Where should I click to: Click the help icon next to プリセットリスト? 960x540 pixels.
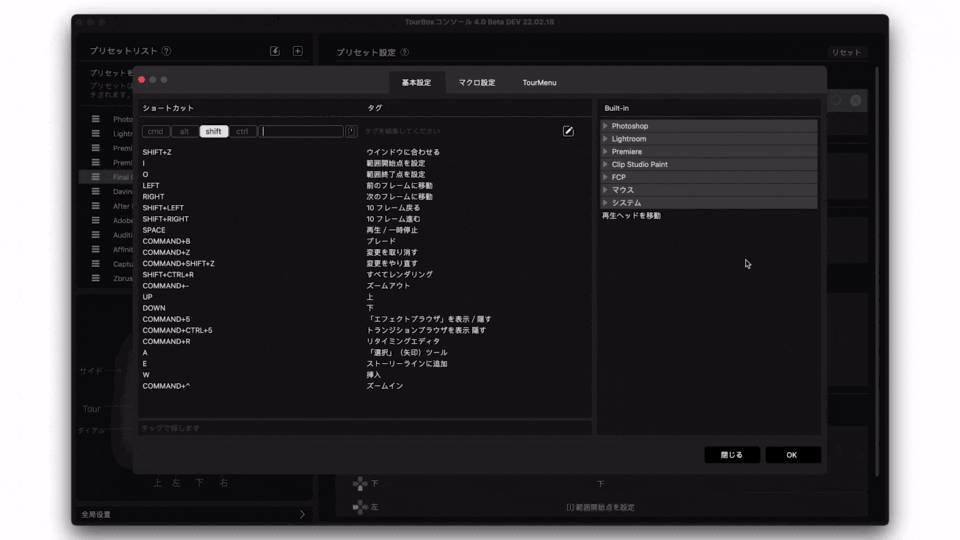166,51
